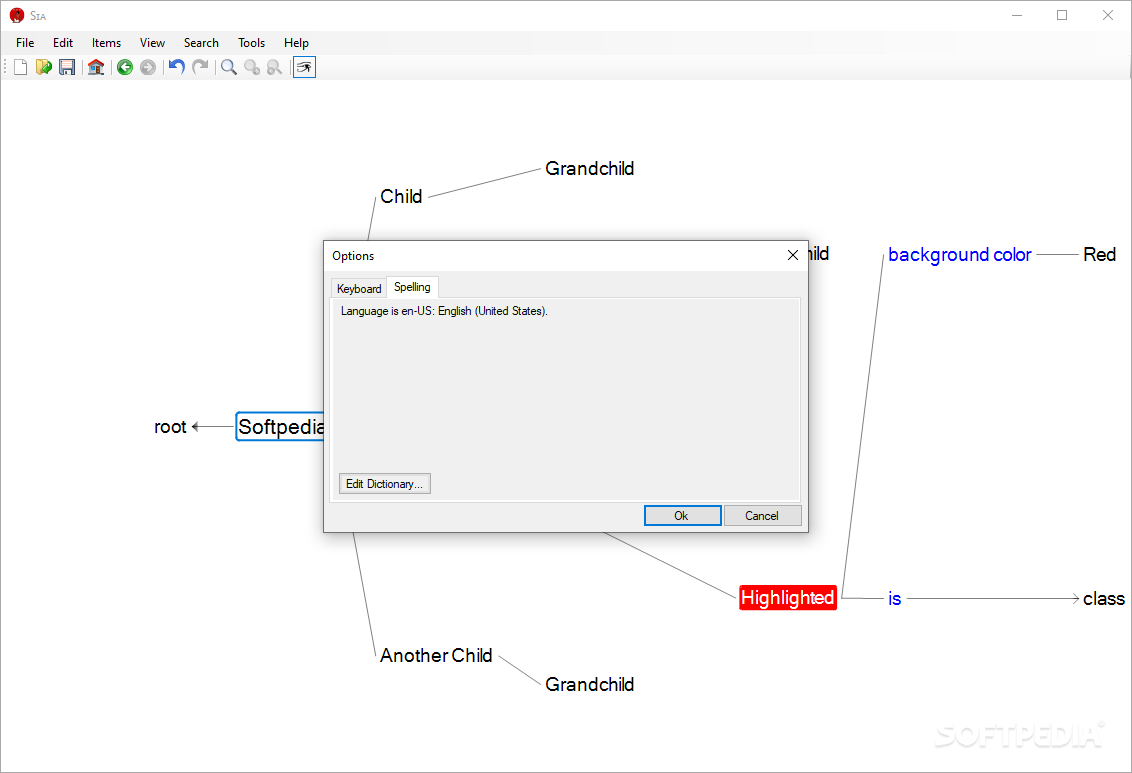This screenshot has width=1132, height=773.
Task: Select the Grandchild node connected to Child
Action: click(589, 168)
